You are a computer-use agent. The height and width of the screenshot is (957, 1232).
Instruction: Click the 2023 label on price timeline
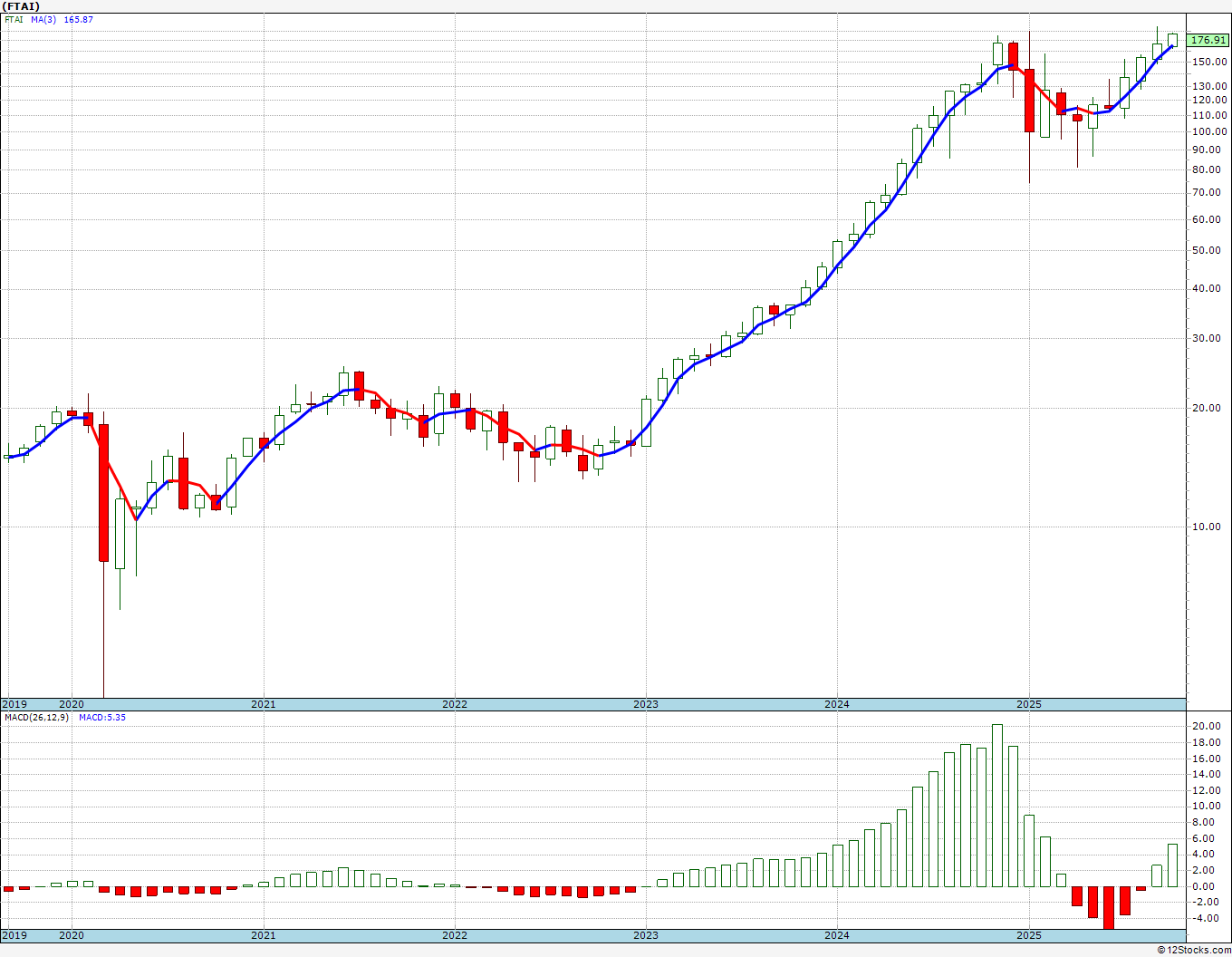point(646,704)
